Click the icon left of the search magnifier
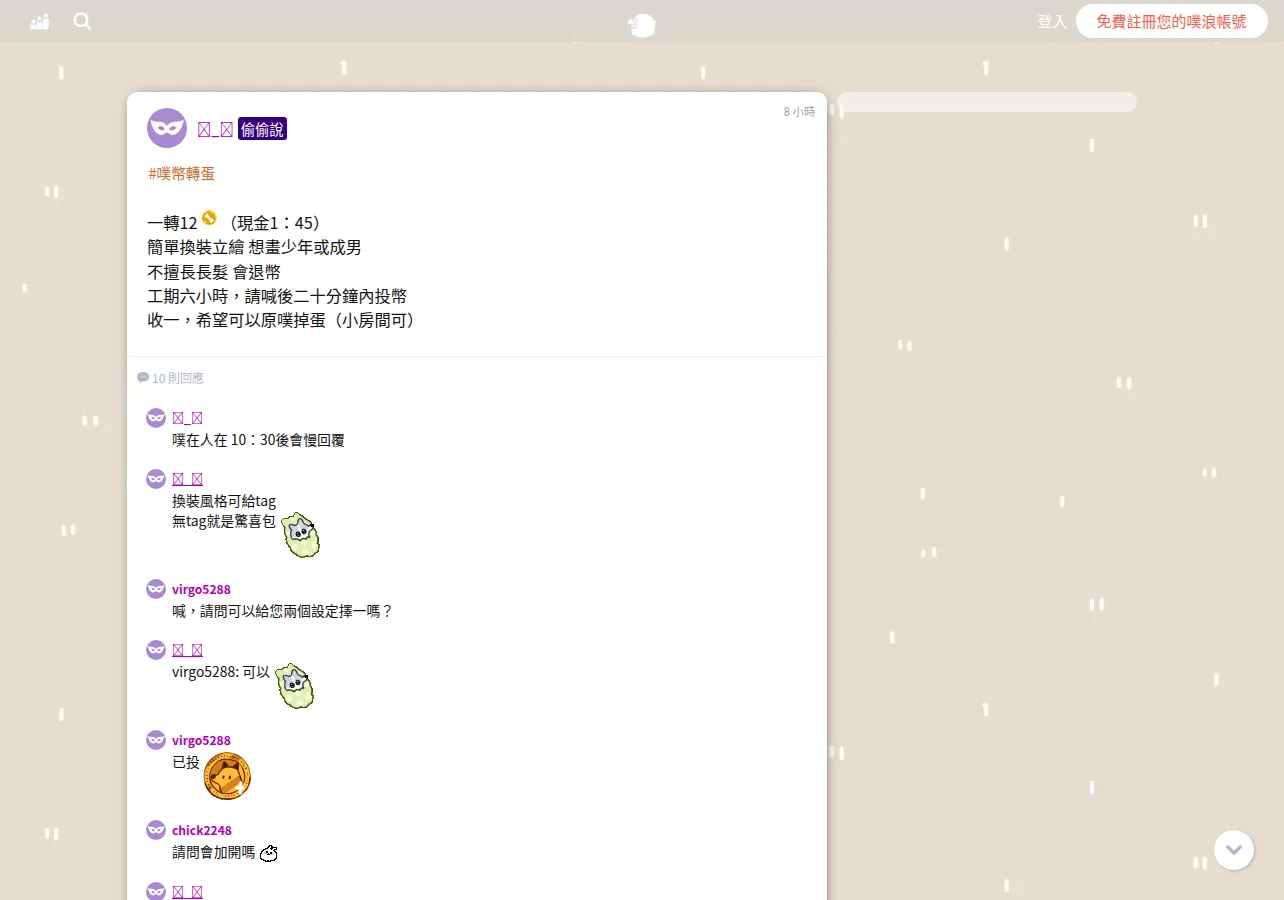 (40, 21)
